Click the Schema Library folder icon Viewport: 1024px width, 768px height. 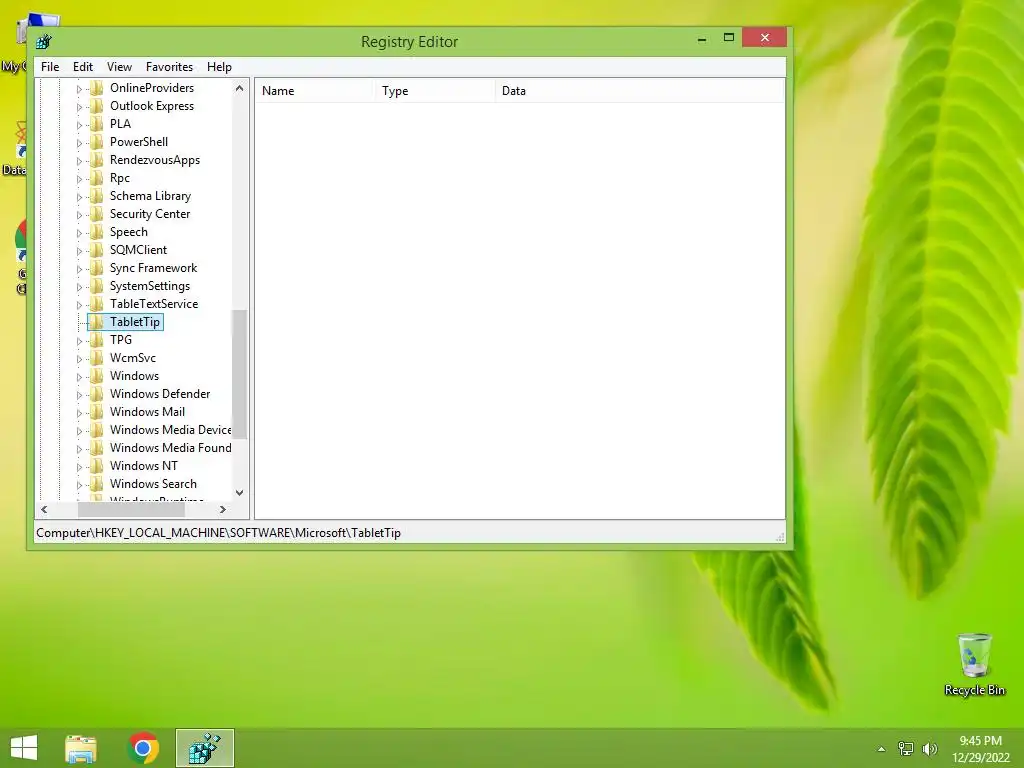click(x=97, y=196)
